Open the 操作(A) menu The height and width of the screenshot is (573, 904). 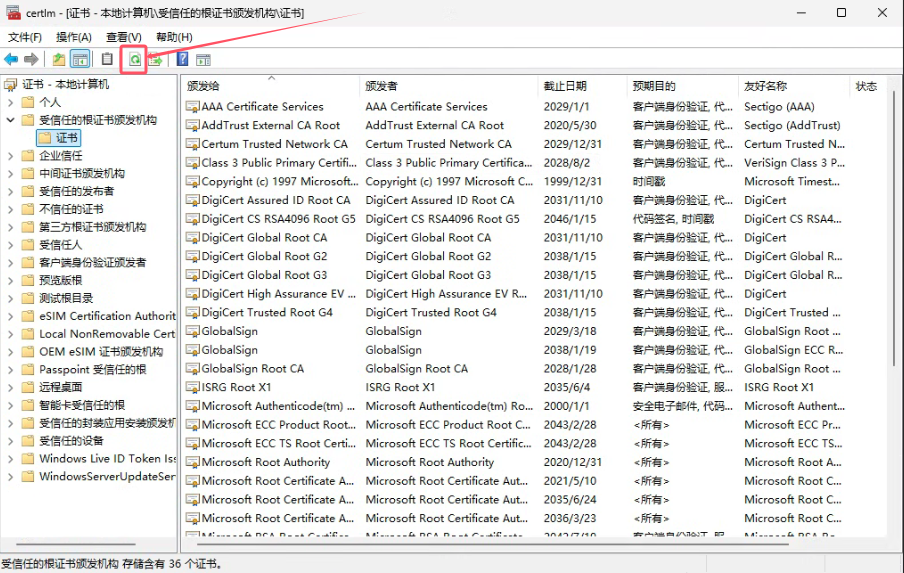(x=74, y=37)
